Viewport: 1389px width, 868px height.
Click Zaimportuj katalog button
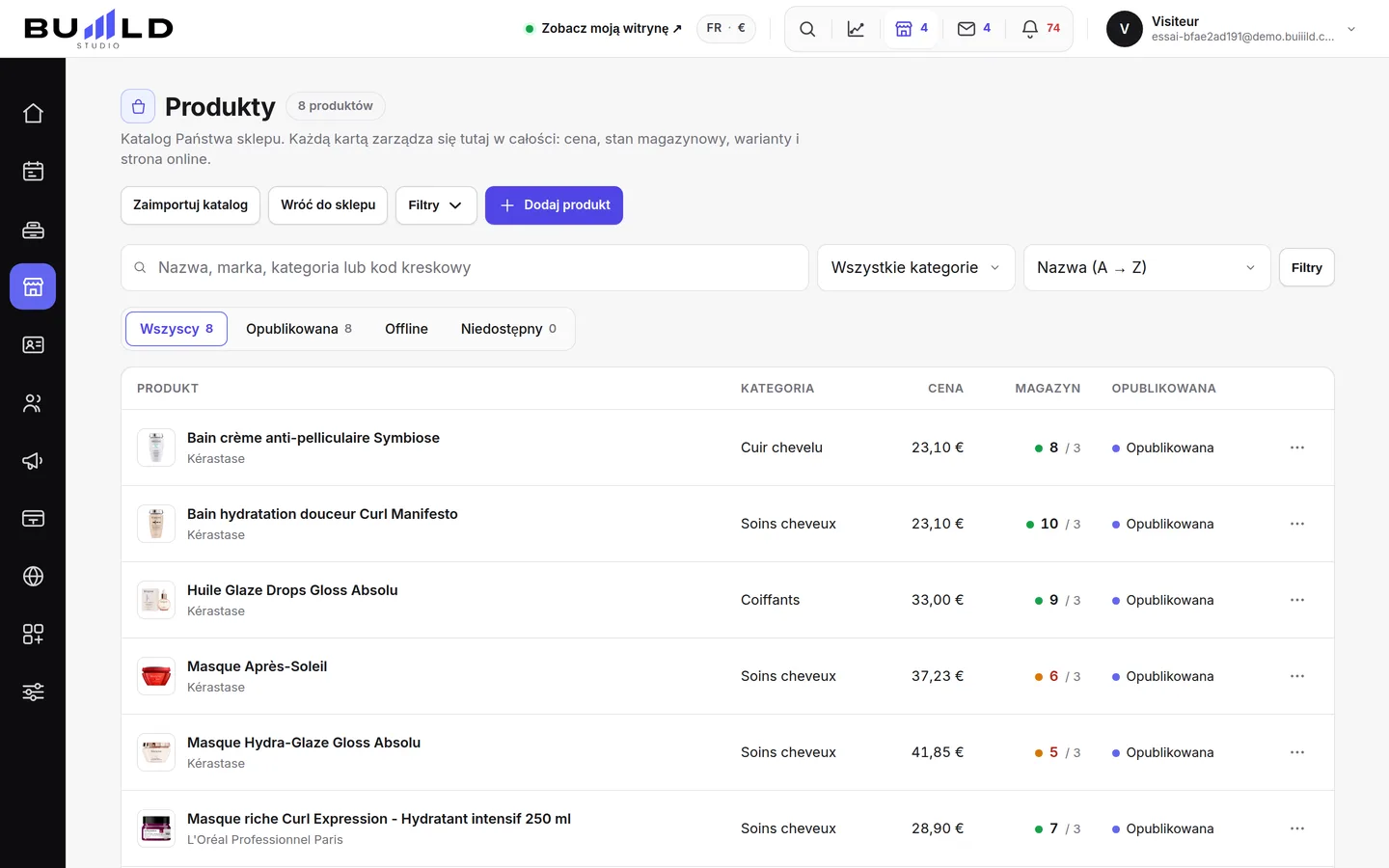[x=190, y=205]
